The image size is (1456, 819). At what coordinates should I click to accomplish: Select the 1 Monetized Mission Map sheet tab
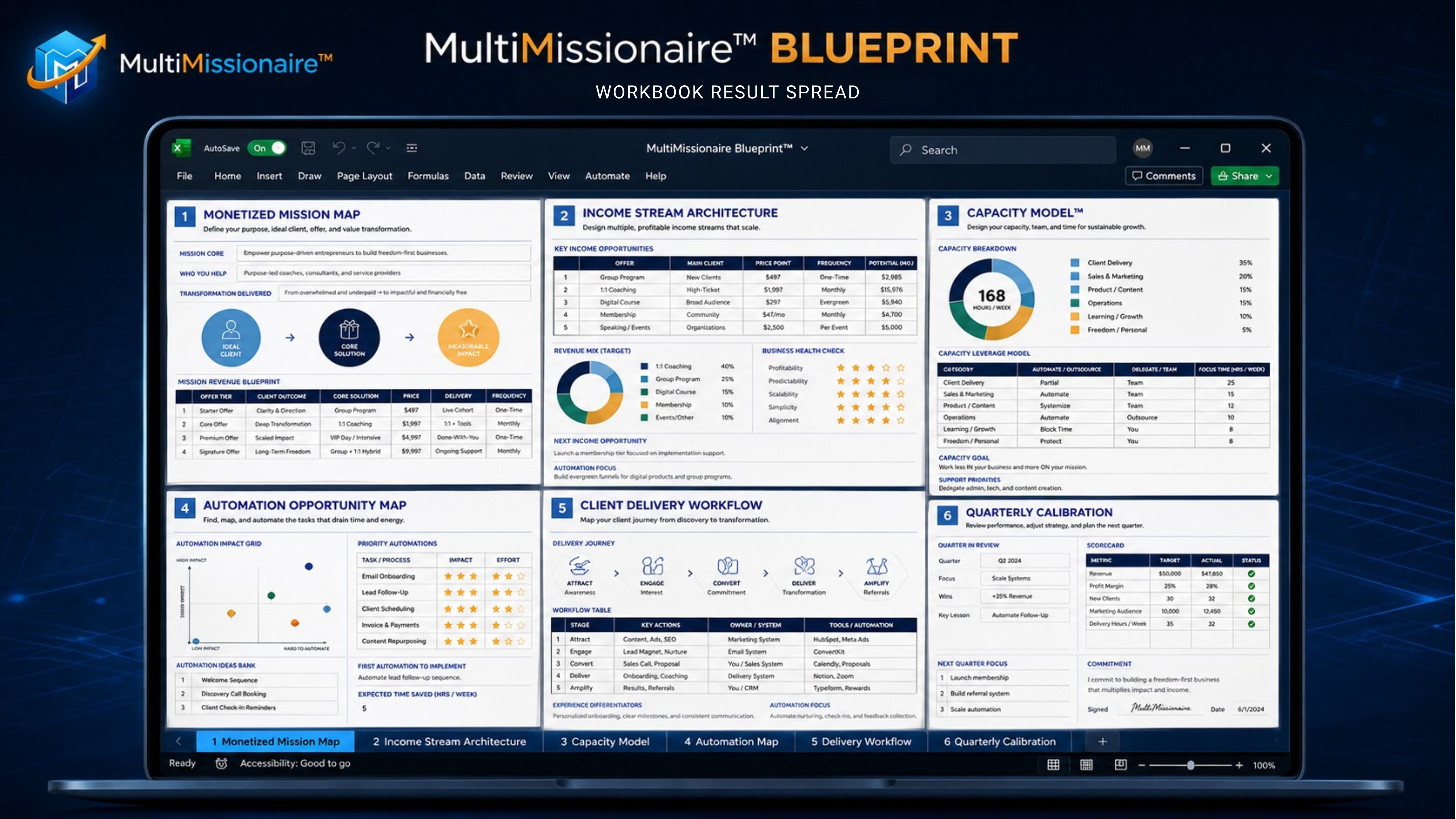pos(275,741)
